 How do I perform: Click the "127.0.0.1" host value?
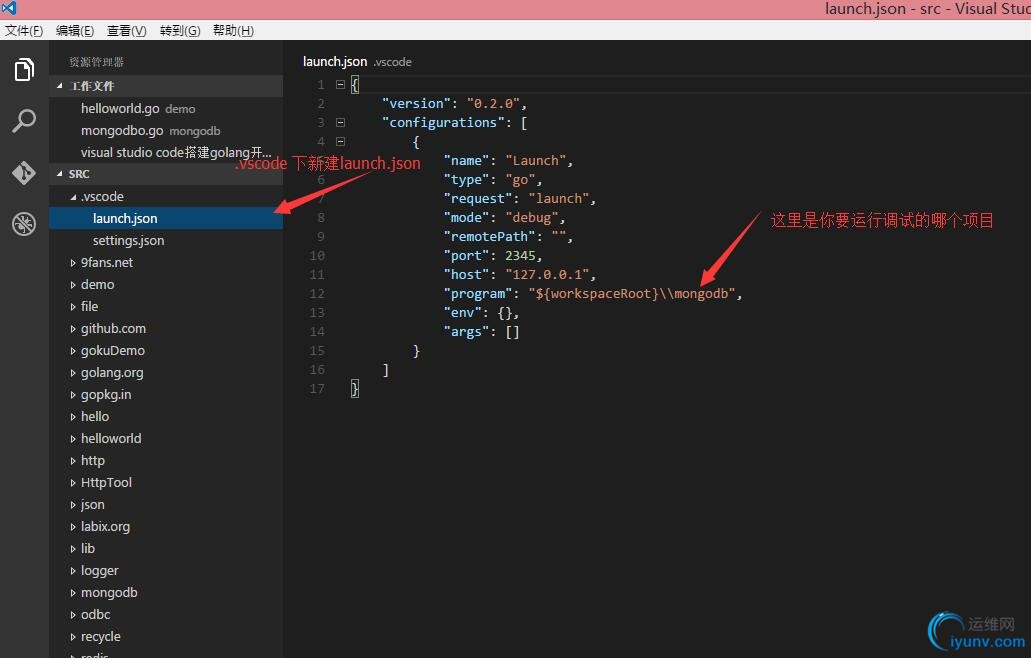[548, 275]
